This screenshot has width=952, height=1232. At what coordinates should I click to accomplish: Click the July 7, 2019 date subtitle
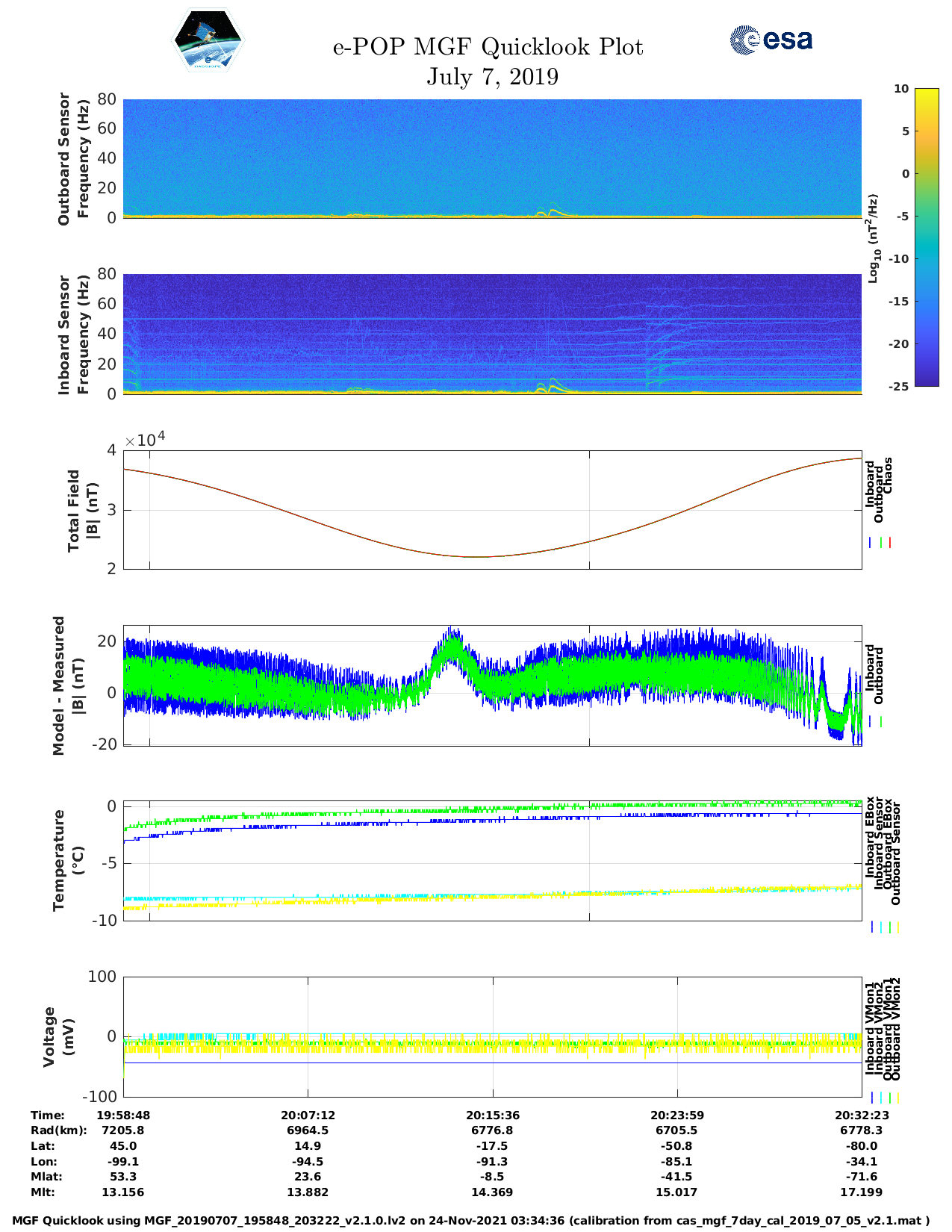click(x=492, y=77)
